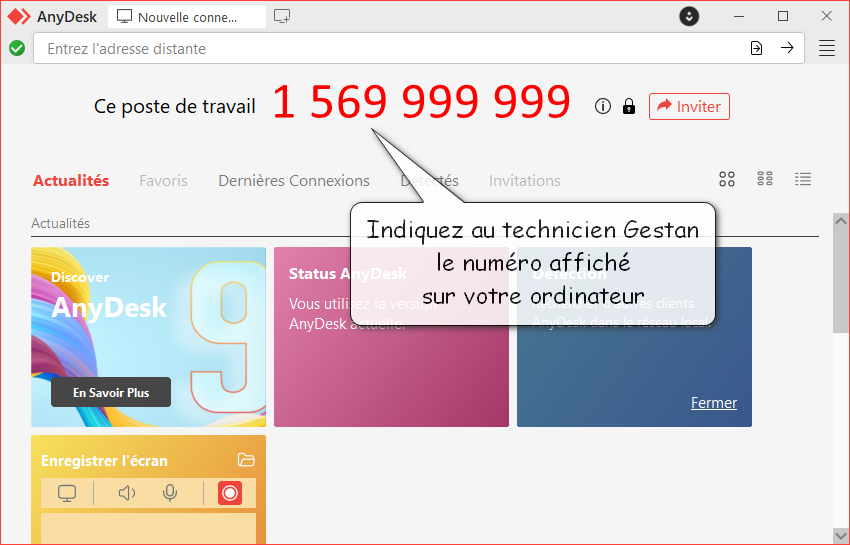Image resolution: width=850 pixels, height=545 pixels.
Task: Toggle screen capture monitor icon
Action: pyautogui.click(x=67, y=493)
